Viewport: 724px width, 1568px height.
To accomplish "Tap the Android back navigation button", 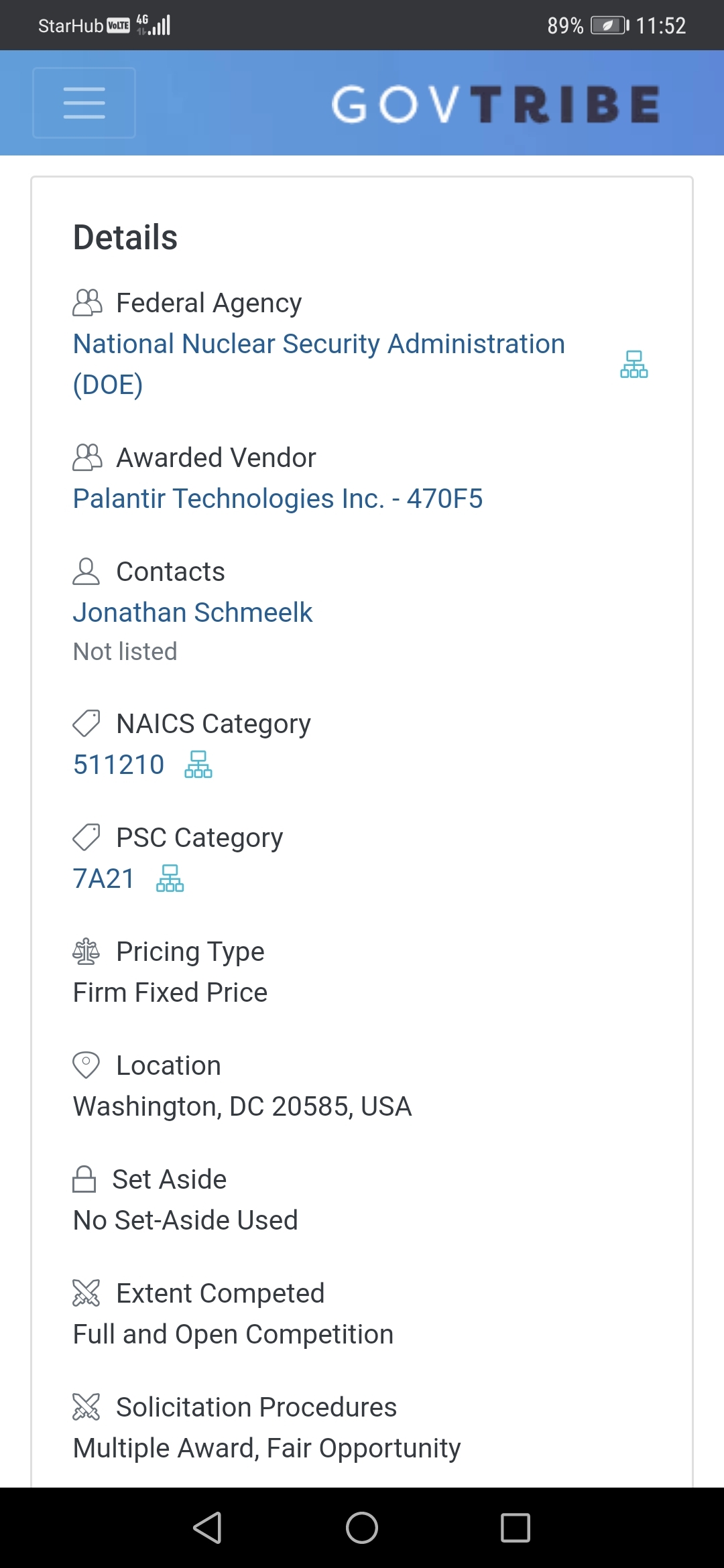I will tap(207, 1528).
